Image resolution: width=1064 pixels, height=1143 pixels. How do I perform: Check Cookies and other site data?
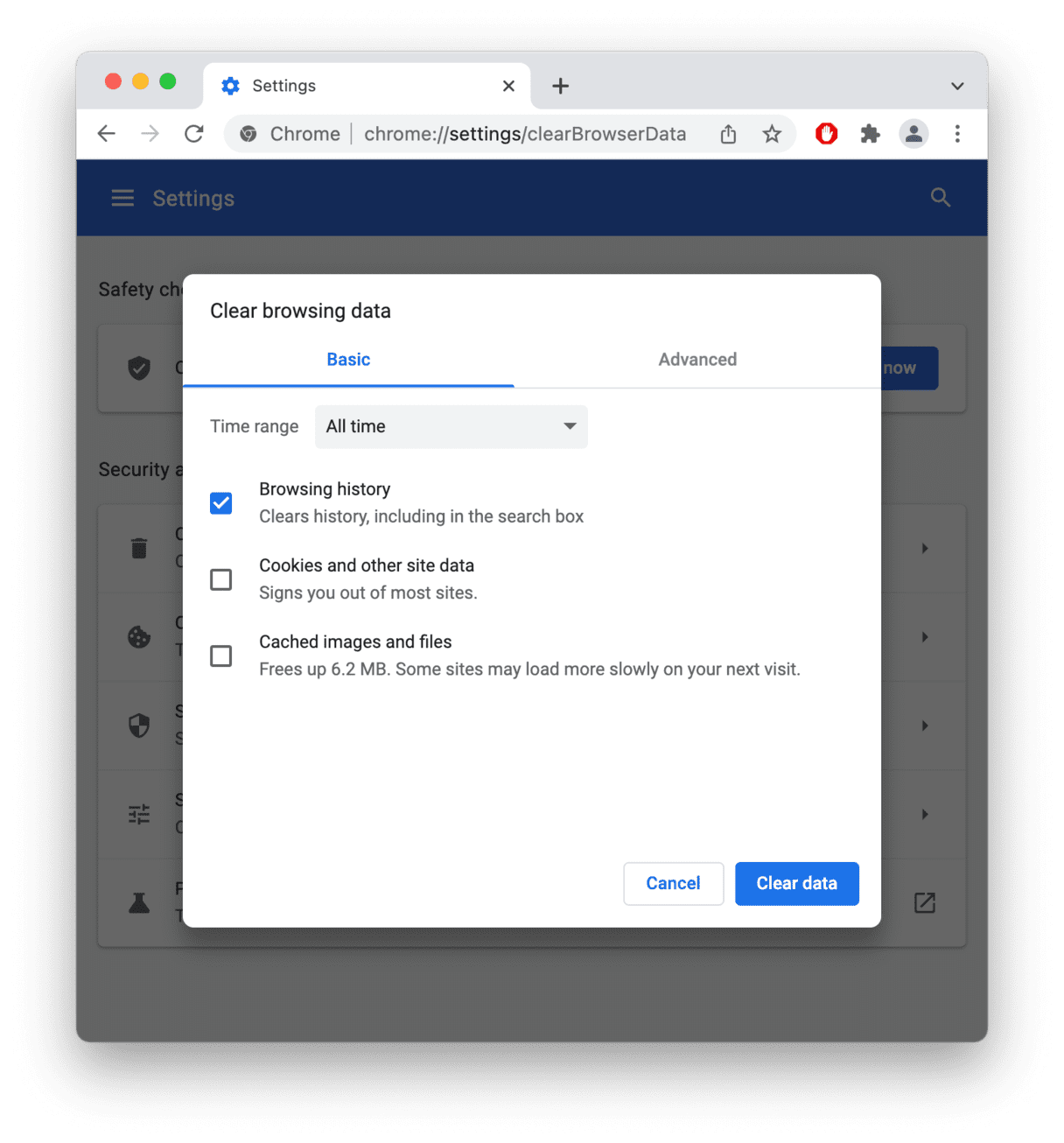point(221,579)
